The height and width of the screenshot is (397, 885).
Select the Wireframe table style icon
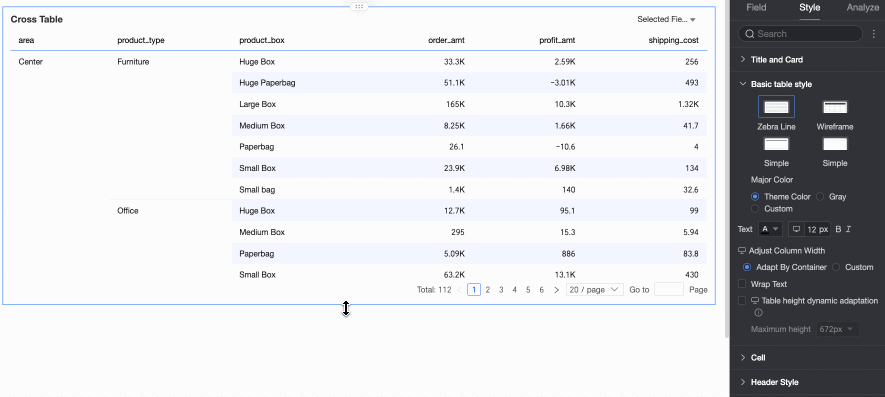click(835, 107)
